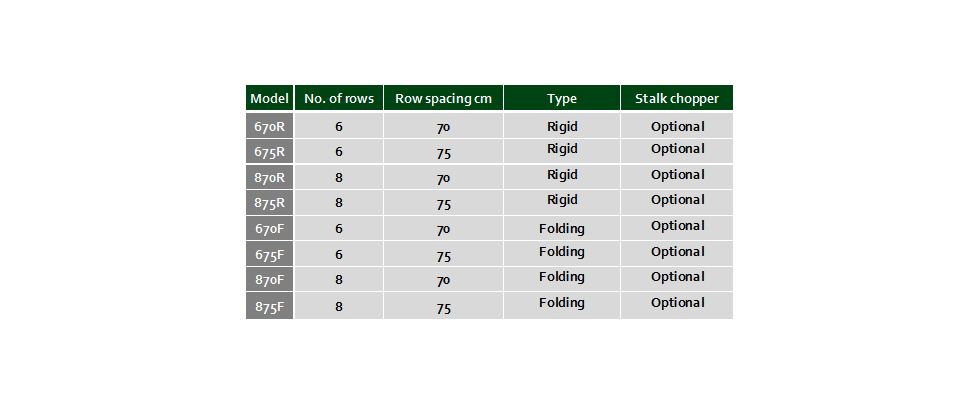980x400 pixels.
Task: Select the Type column header
Action: click(562, 98)
